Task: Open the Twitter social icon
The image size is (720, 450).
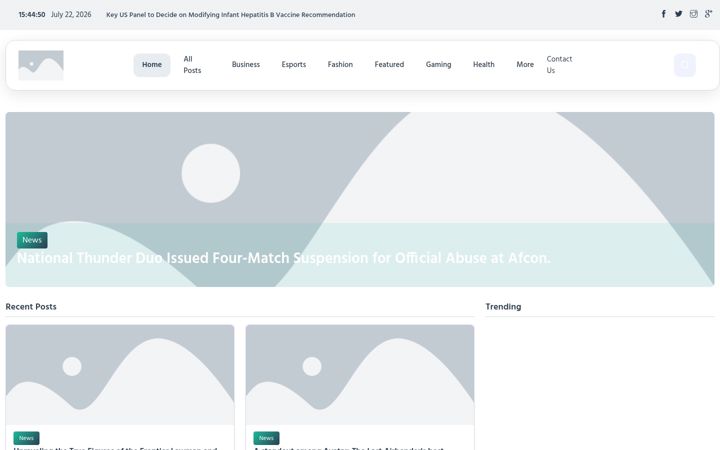Action: coord(679,14)
